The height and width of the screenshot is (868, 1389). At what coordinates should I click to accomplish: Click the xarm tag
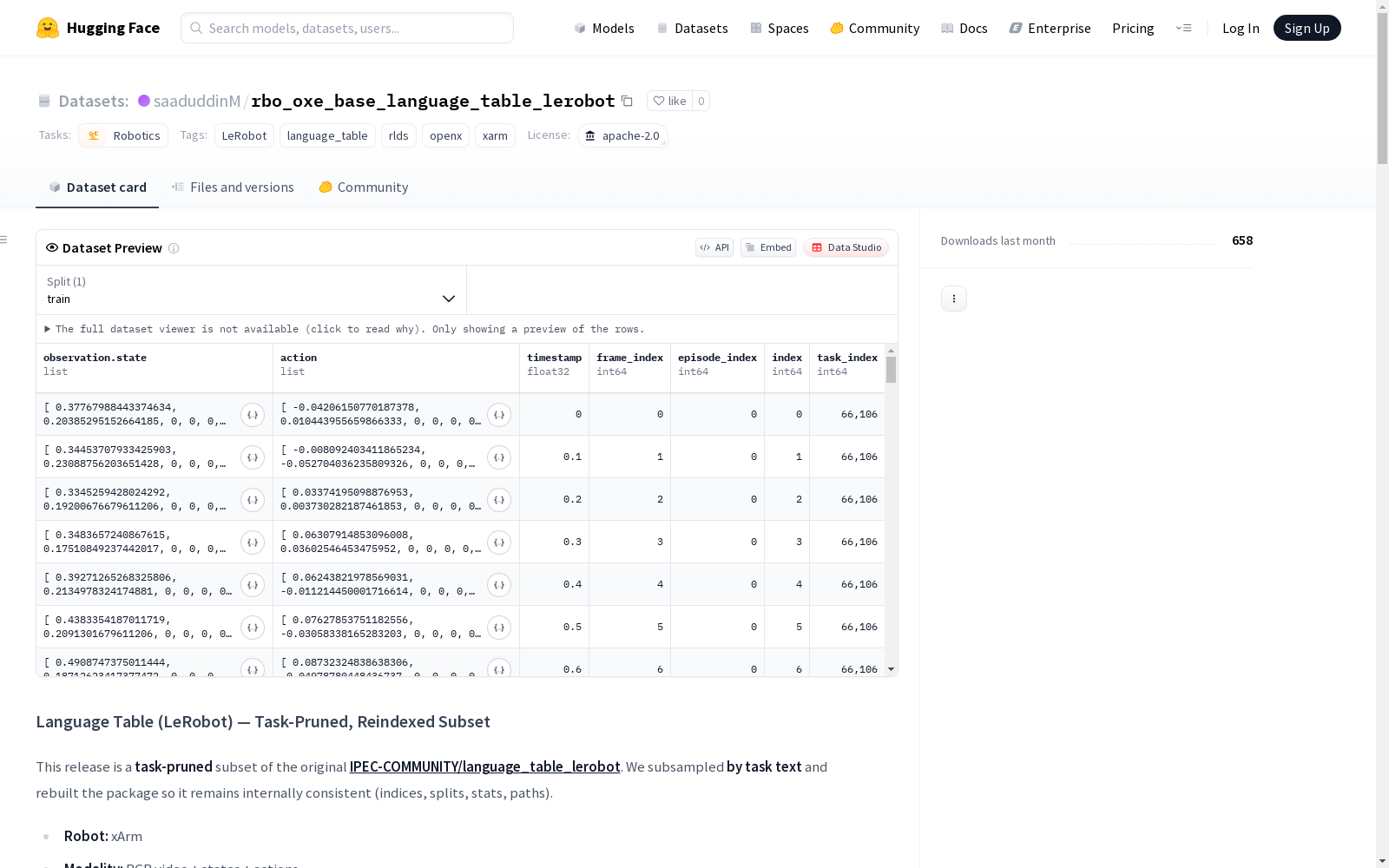(495, 135)
